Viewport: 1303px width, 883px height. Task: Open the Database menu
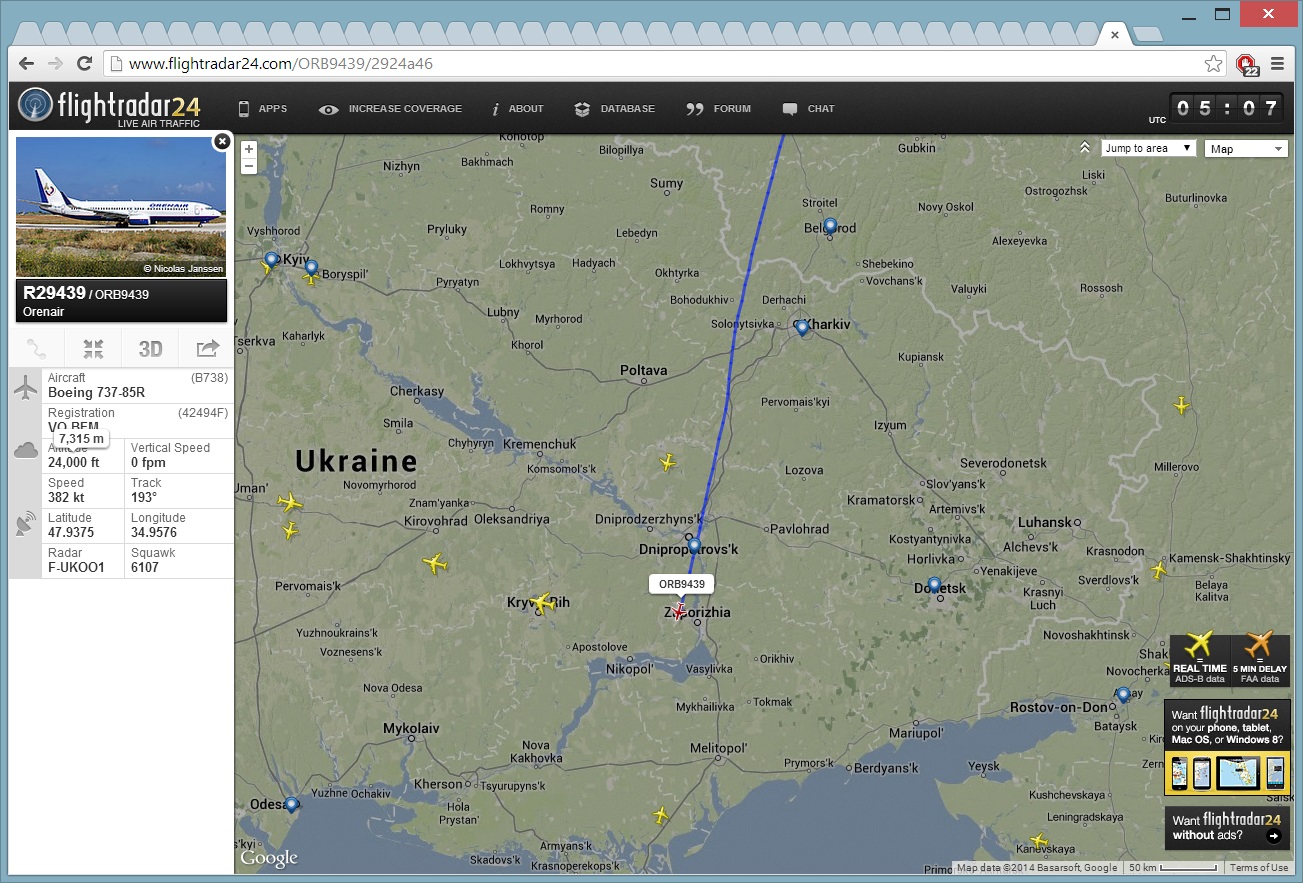tap(615, 109)
